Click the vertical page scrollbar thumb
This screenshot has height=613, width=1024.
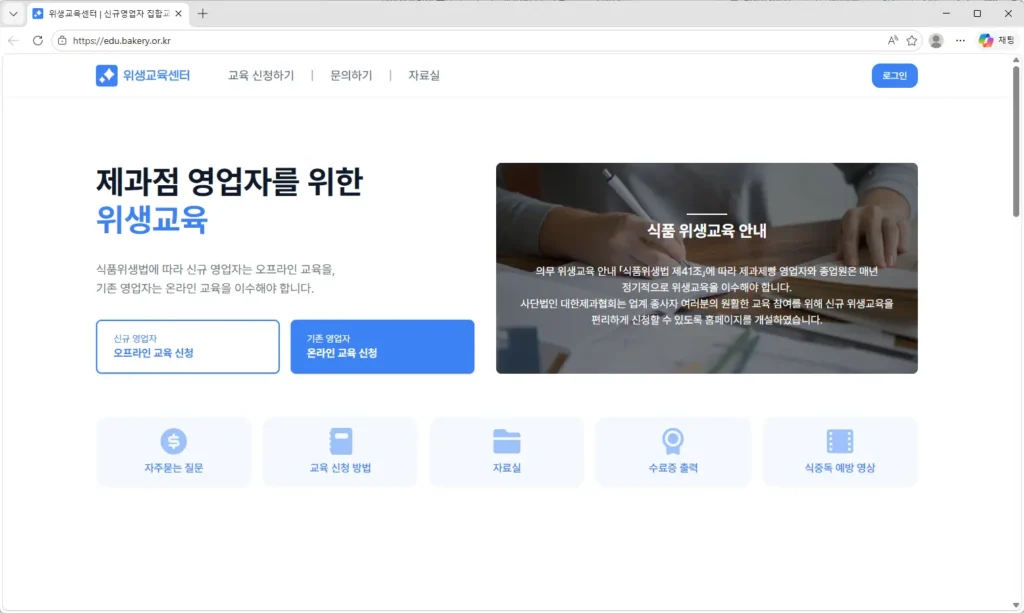pos(1016,140)
